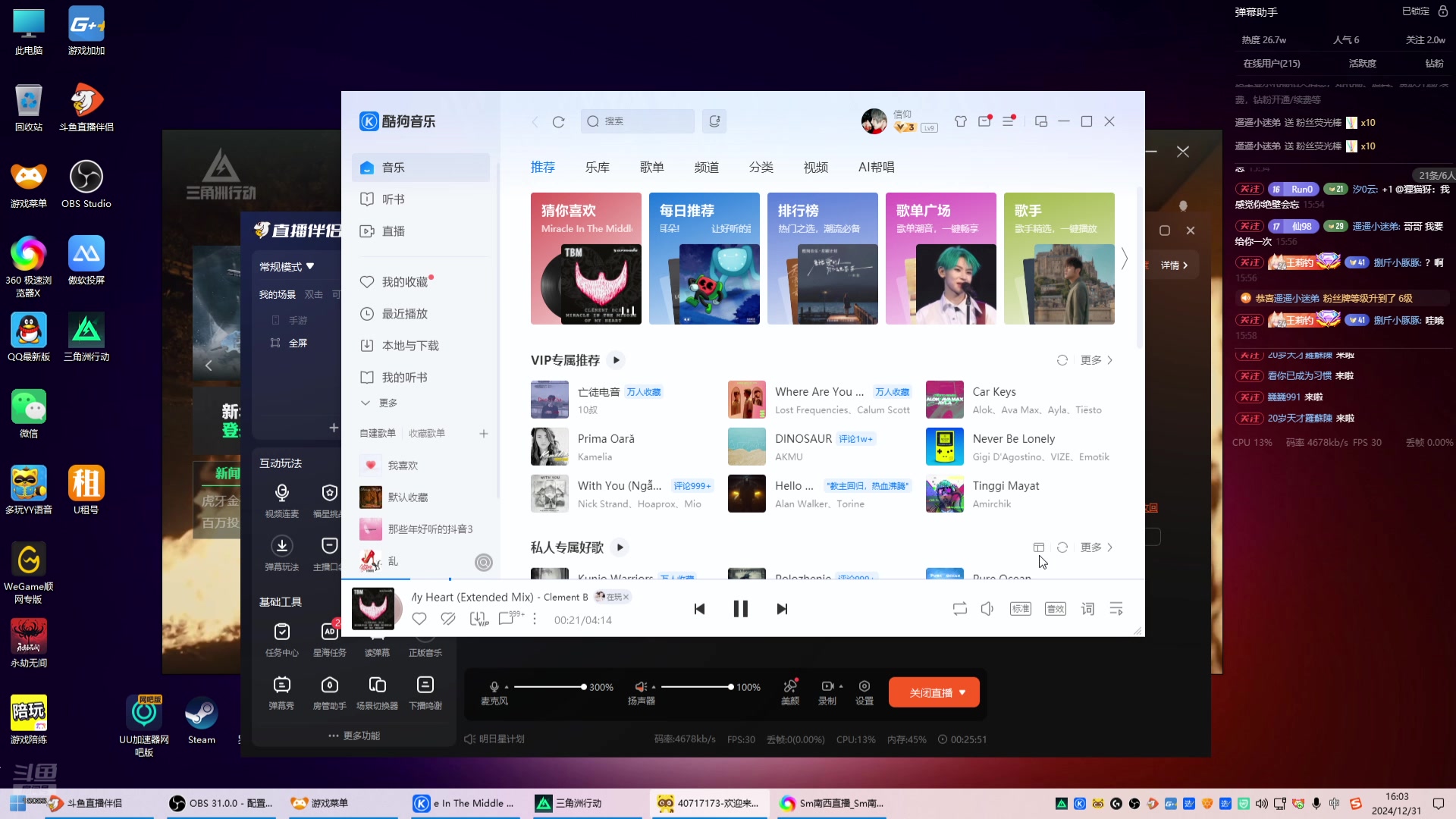Open speaker device dropdown arrow
Image resolution: width=1456 pixels, height=819 pixels.
coord(654,687)
